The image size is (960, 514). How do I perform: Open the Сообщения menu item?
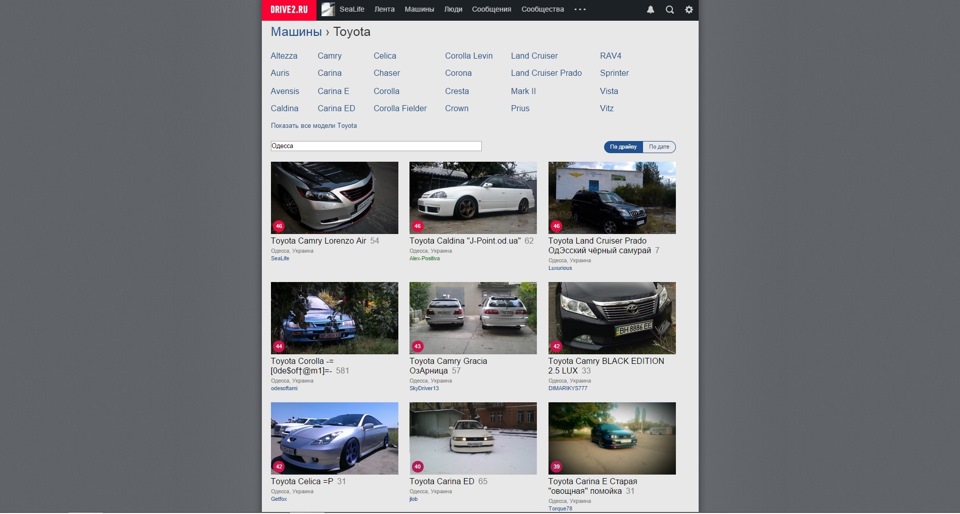tap(492, 9)
